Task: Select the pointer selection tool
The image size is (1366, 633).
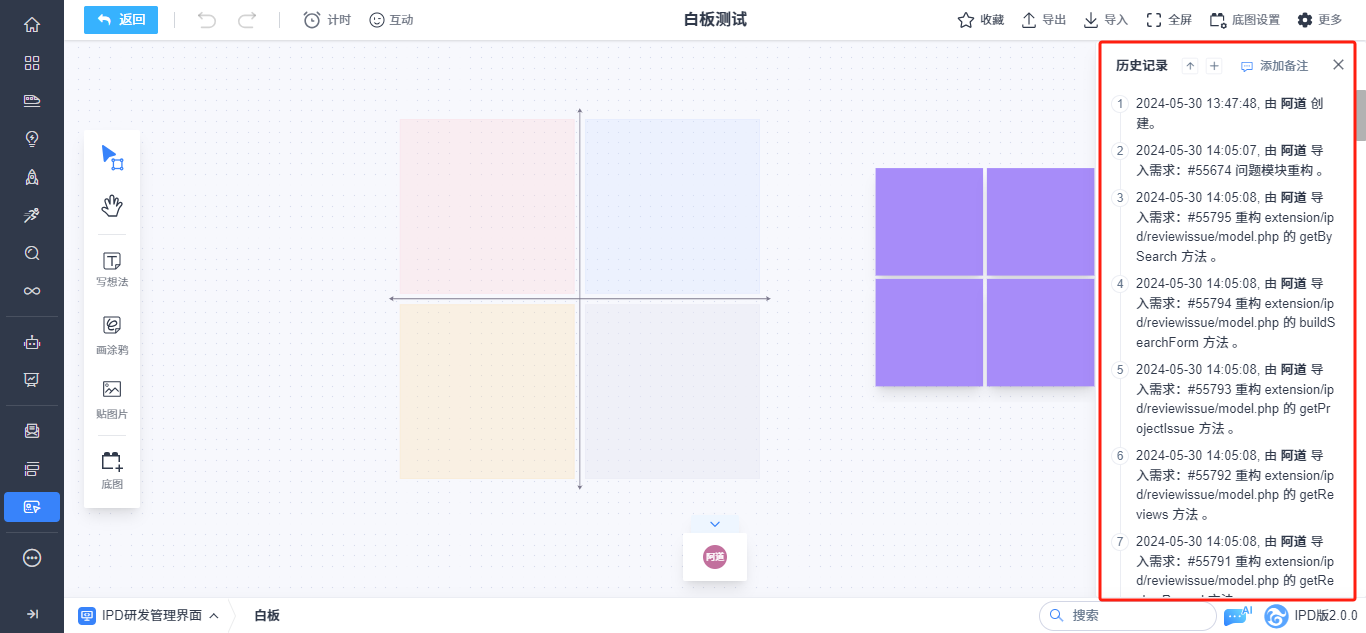Action: [112, 158]
